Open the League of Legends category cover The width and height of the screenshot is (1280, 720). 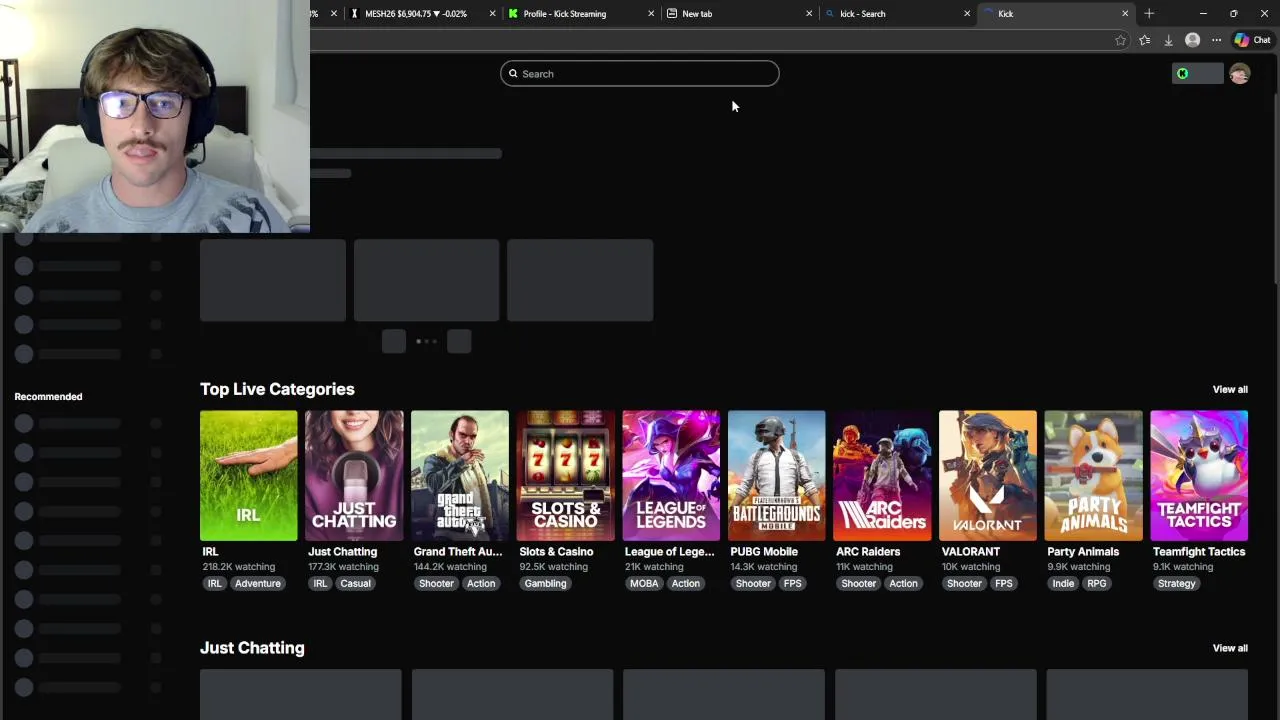pos(671,475)
